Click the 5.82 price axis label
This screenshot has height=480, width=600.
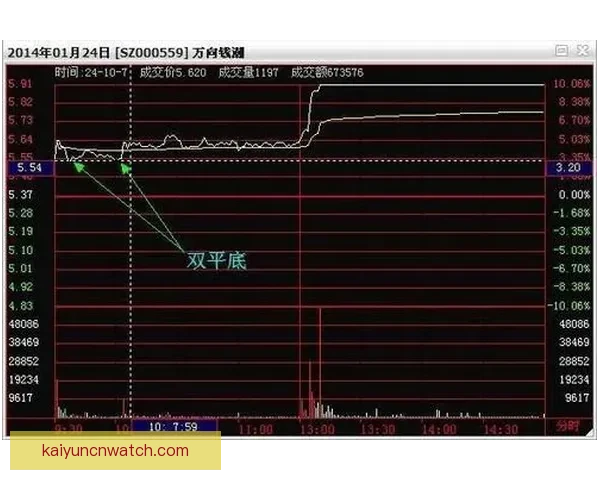[x=21, y=102]
